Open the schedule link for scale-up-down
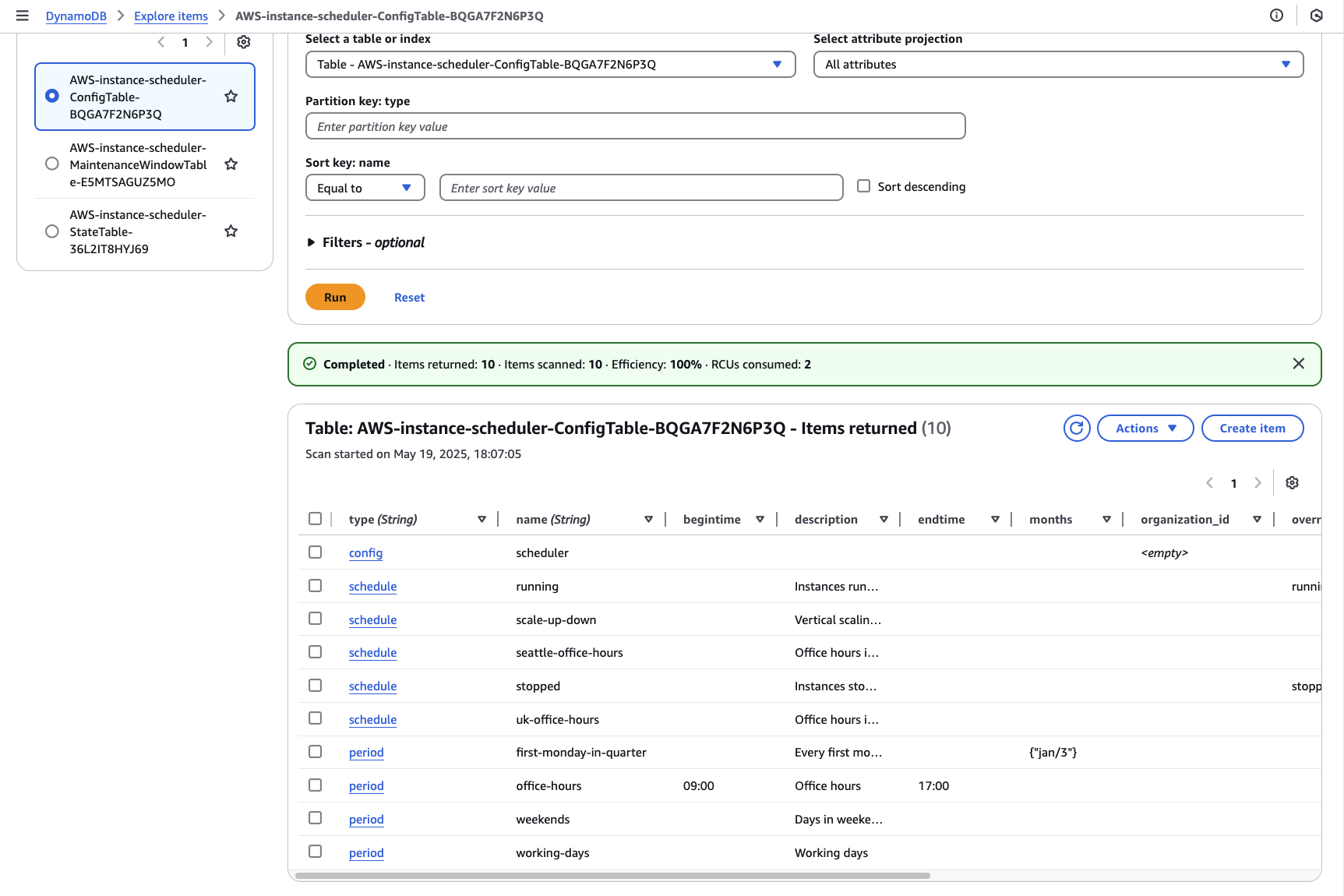Screen dimensions: 1344x896 [372, 620]
